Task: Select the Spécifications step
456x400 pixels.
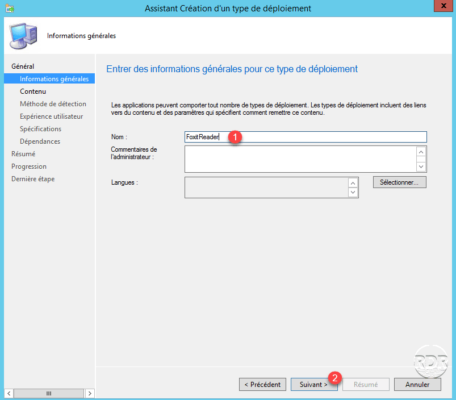Action: [x=40, y=129]
